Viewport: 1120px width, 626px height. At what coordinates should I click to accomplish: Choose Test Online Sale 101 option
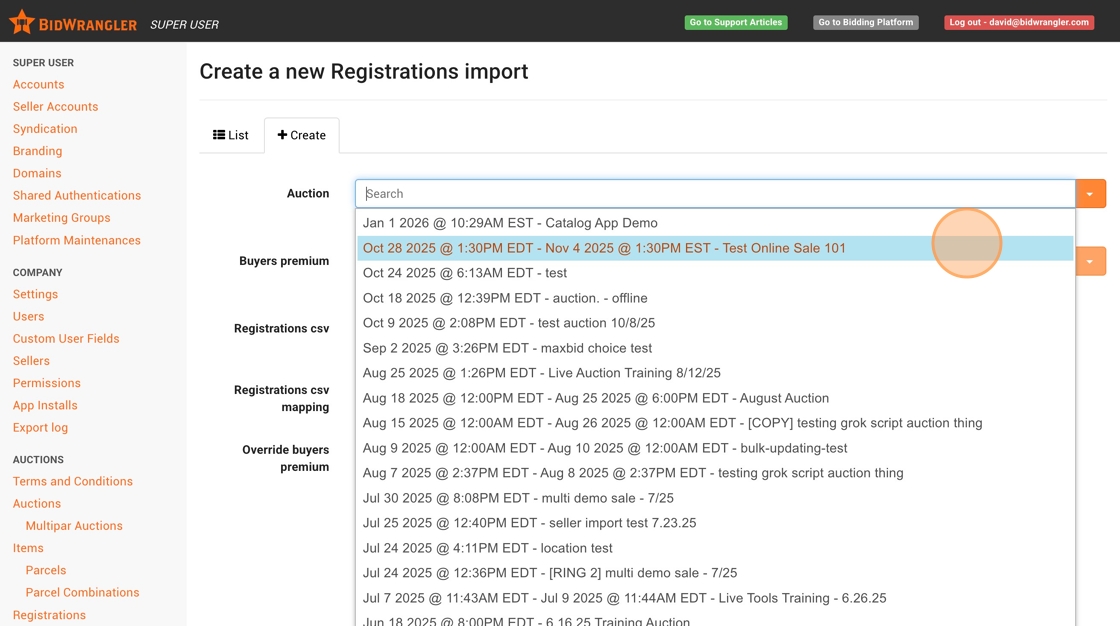click(x=604, y=248)
